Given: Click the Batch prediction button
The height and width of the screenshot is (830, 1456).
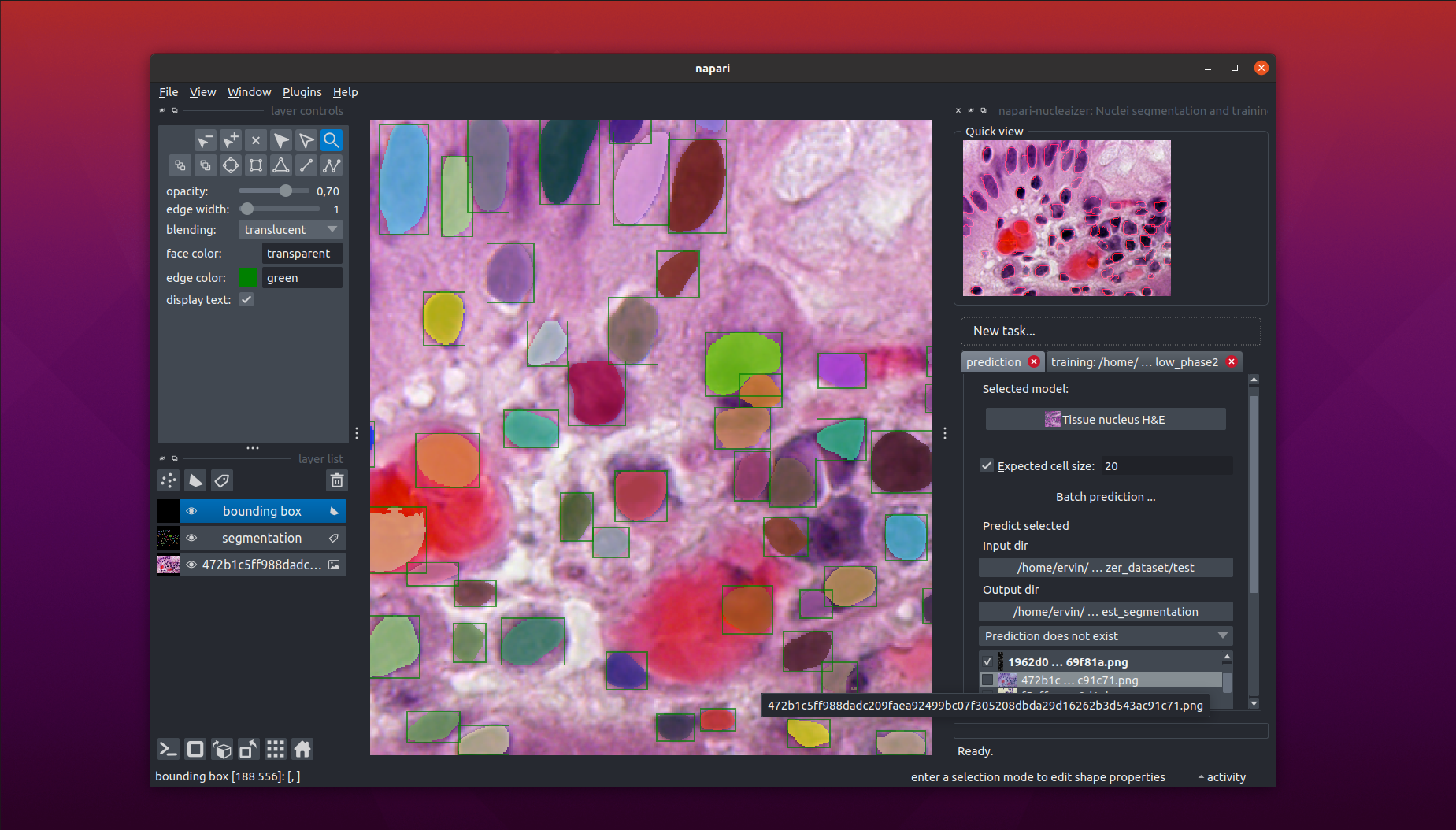Looking at the screenshot, I should click(1105, 497).
